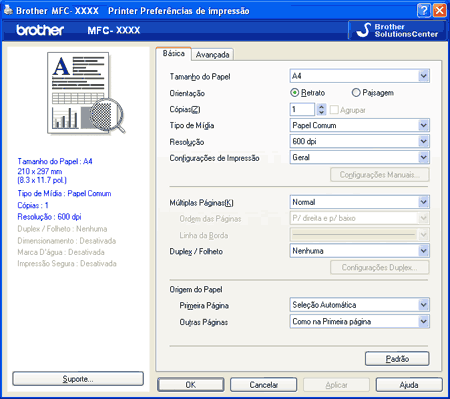This screenshot has height=399, width=450.
Task: Click the 'Tamanho do Papel : A4' summary text
Action: click(55, 161)
